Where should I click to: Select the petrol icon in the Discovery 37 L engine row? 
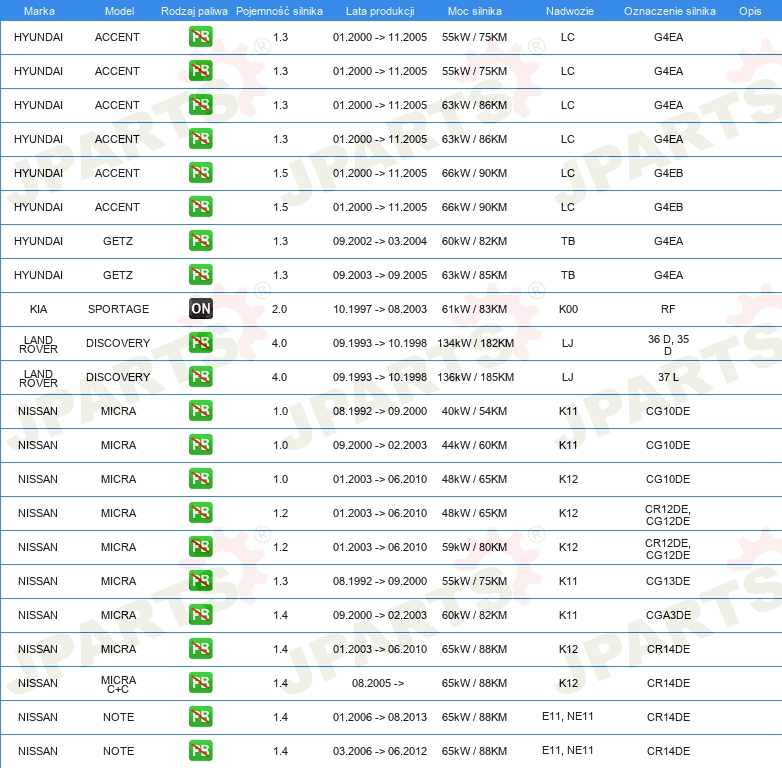coord(200,377)
